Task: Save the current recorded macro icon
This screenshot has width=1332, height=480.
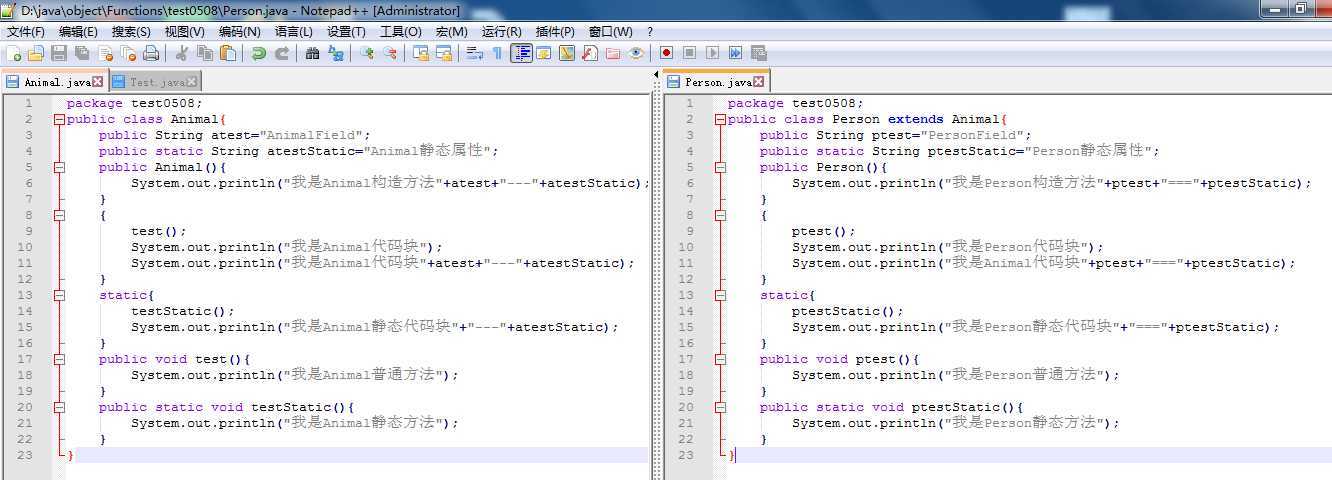Action: click(758, 53)
